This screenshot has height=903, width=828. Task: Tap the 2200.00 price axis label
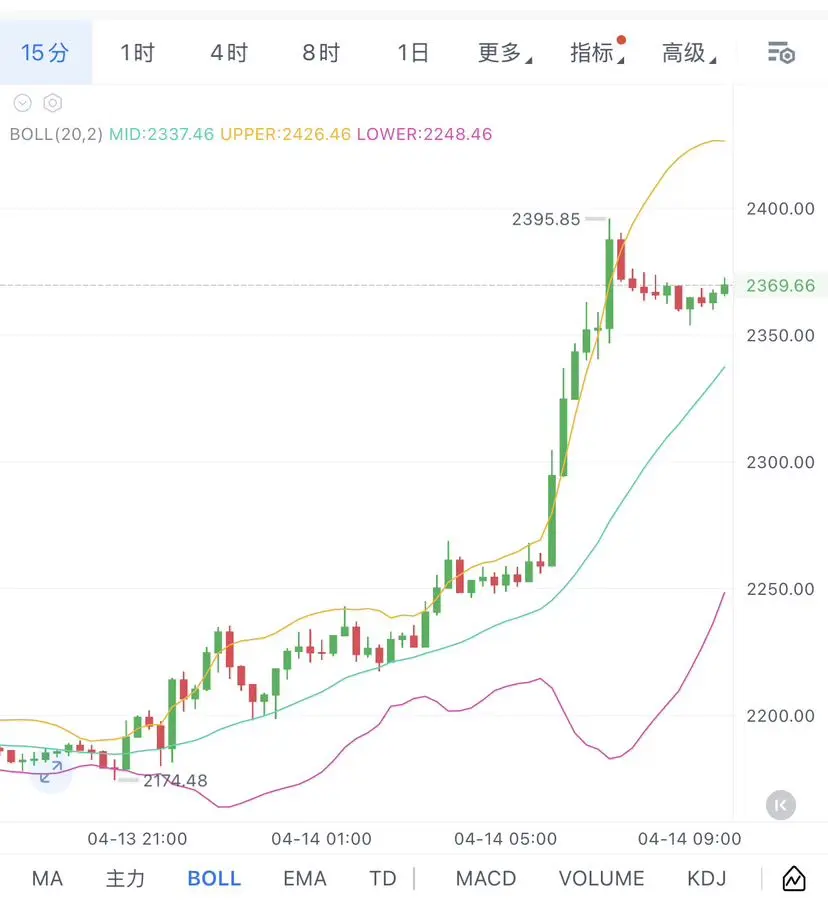(780, 716)
